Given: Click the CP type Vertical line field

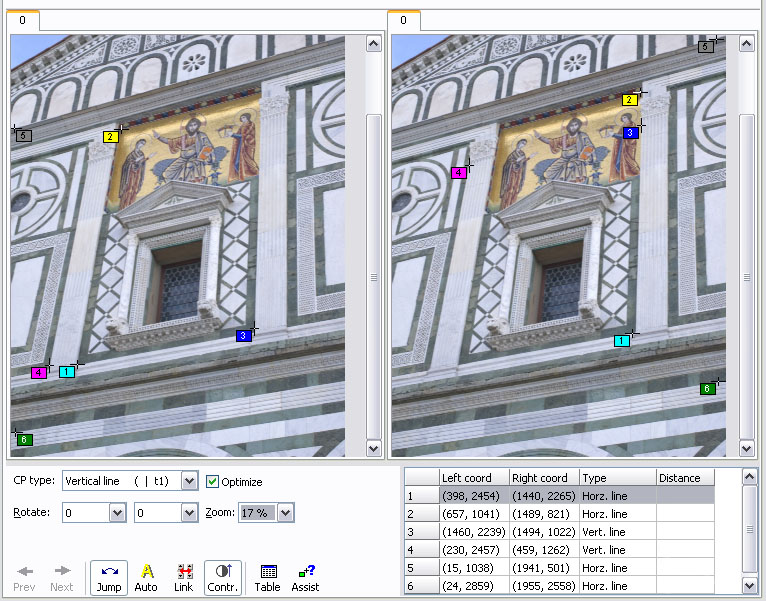Looking at the screenshot, I should coord(122,481).
